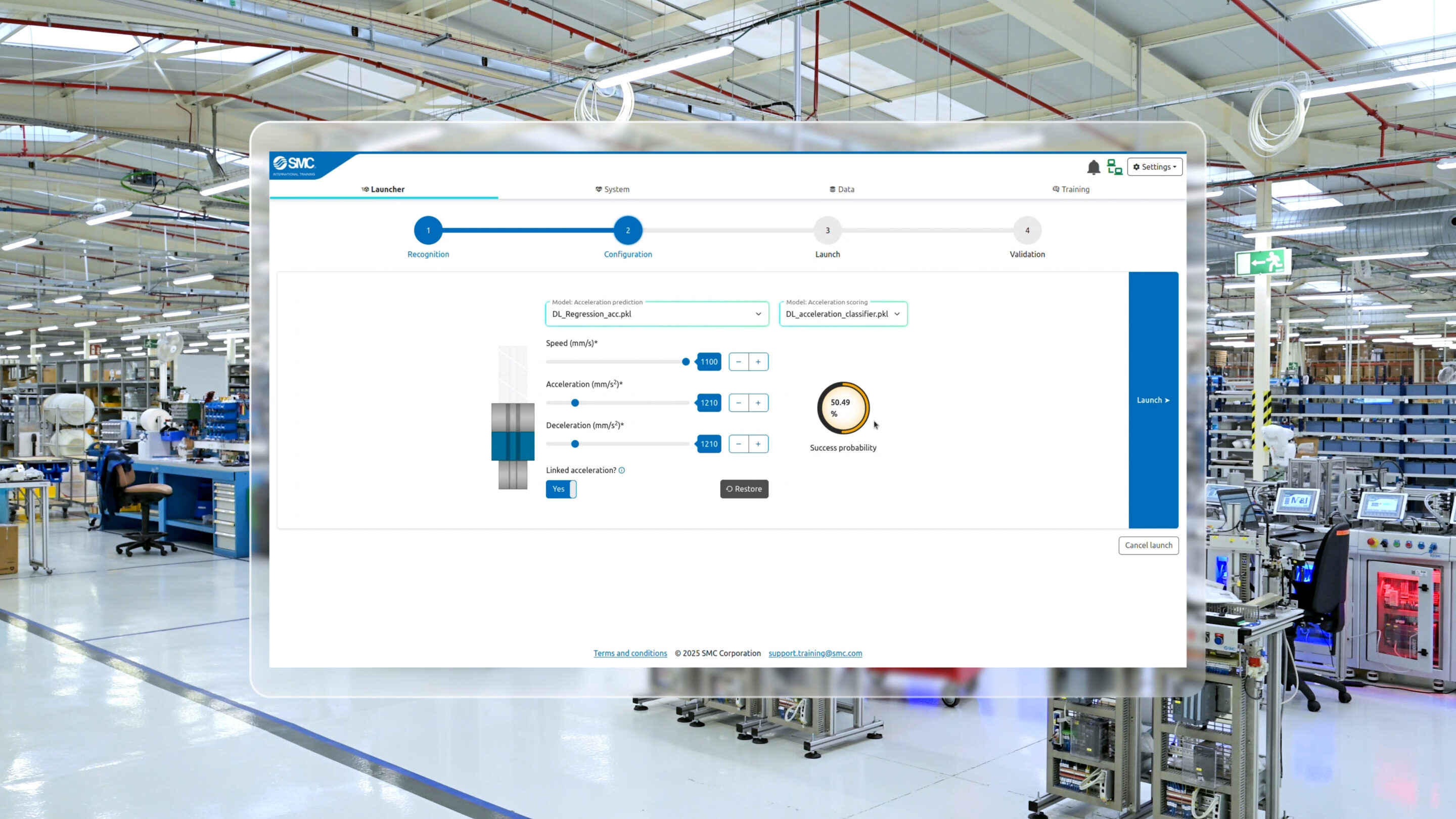
Task: Click the Cancel launch button
Action: click(x=1148, y=545)
